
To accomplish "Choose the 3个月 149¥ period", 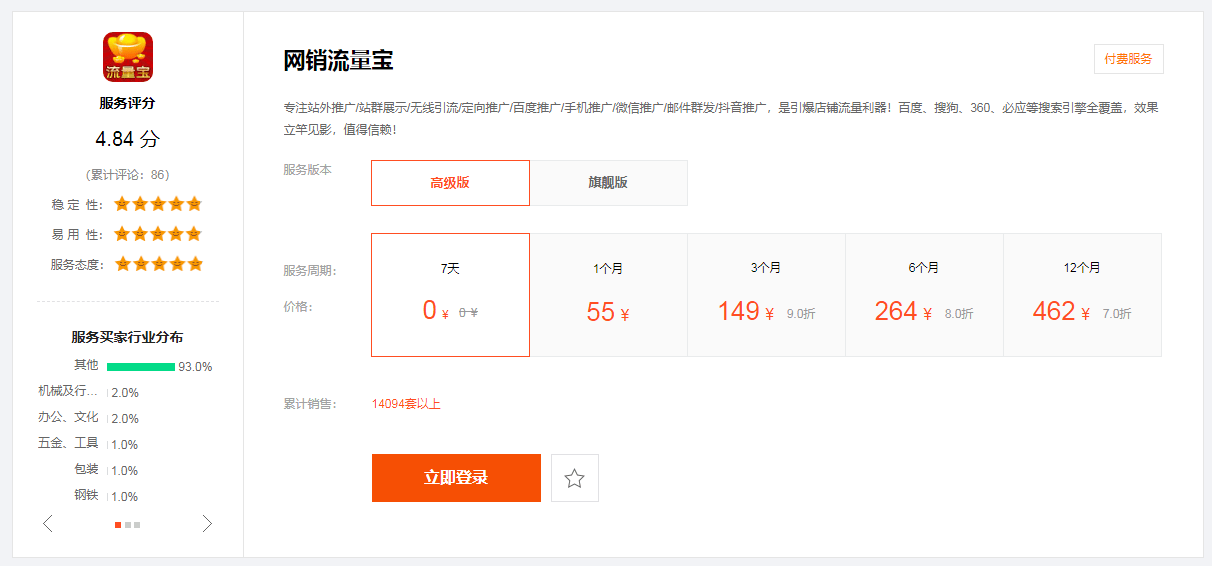I will pos(766,295).
